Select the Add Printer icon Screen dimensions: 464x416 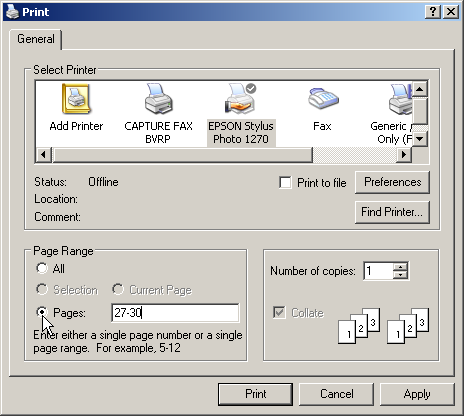(x=76, y=108)
